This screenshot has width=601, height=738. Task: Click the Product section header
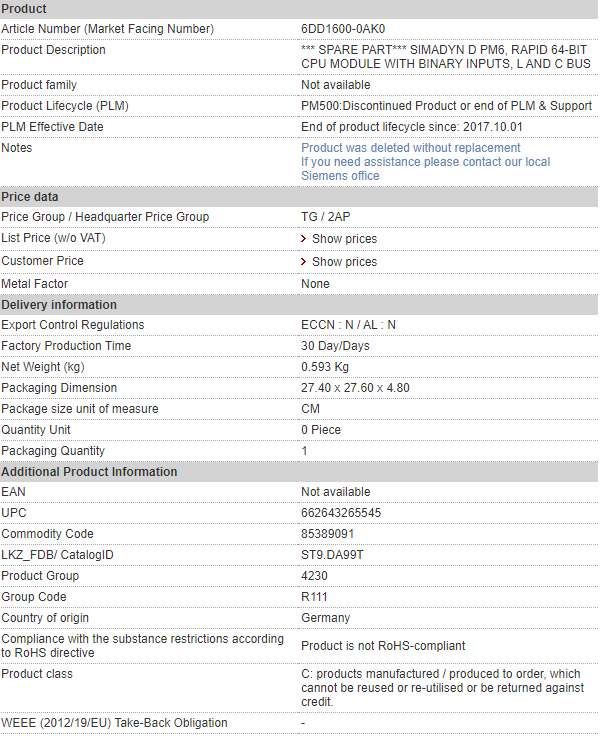299,9
